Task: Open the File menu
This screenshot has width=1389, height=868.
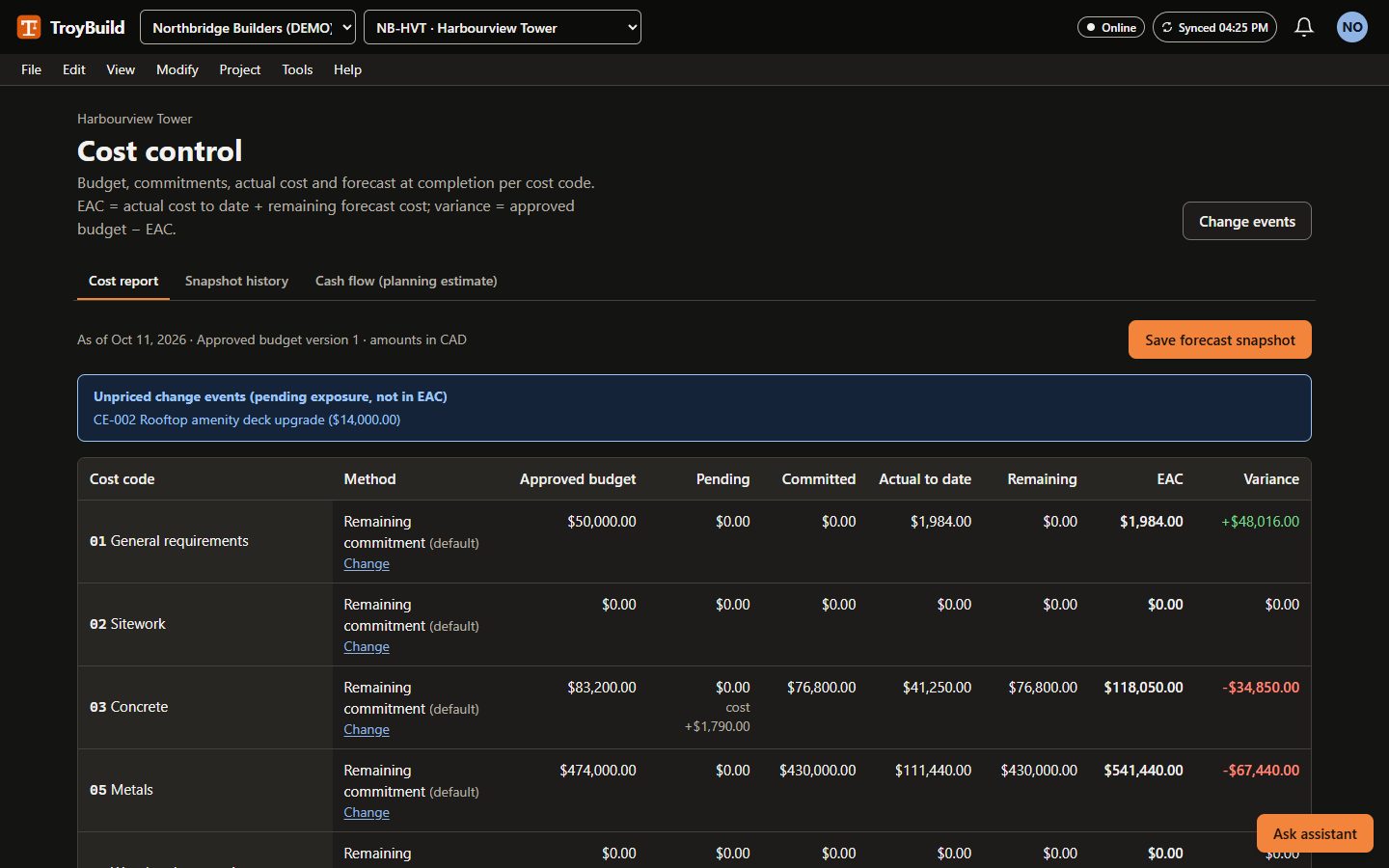Action: 32,69
